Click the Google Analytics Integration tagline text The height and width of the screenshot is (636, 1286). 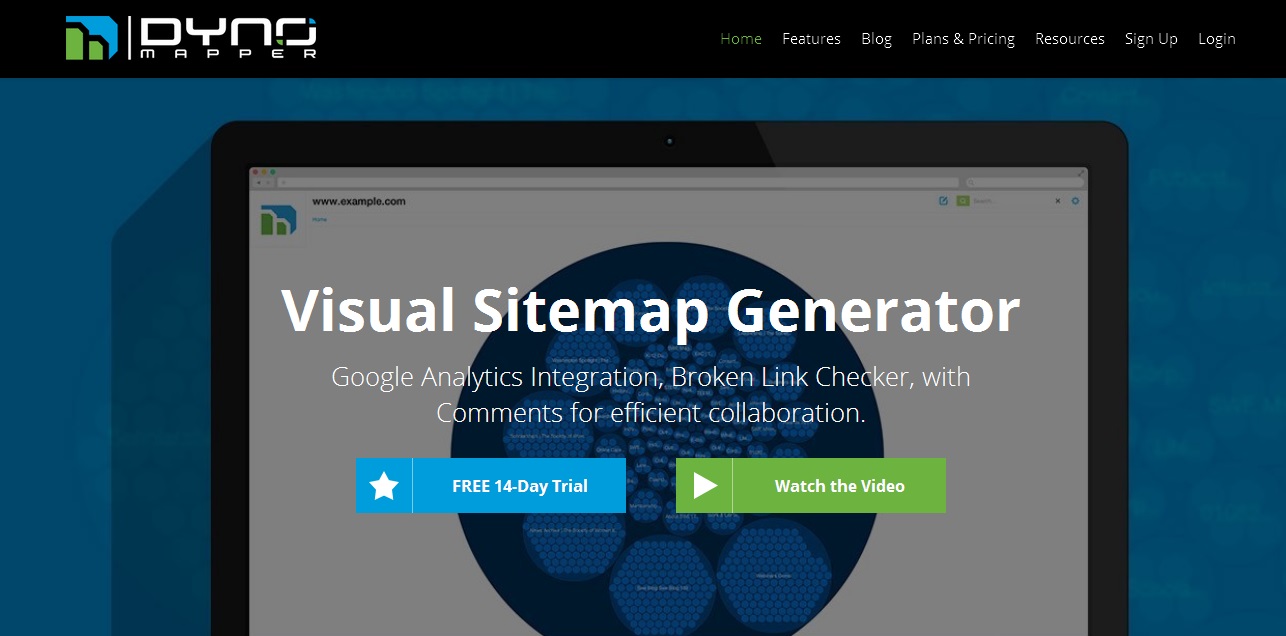click(x=651, y=394)
